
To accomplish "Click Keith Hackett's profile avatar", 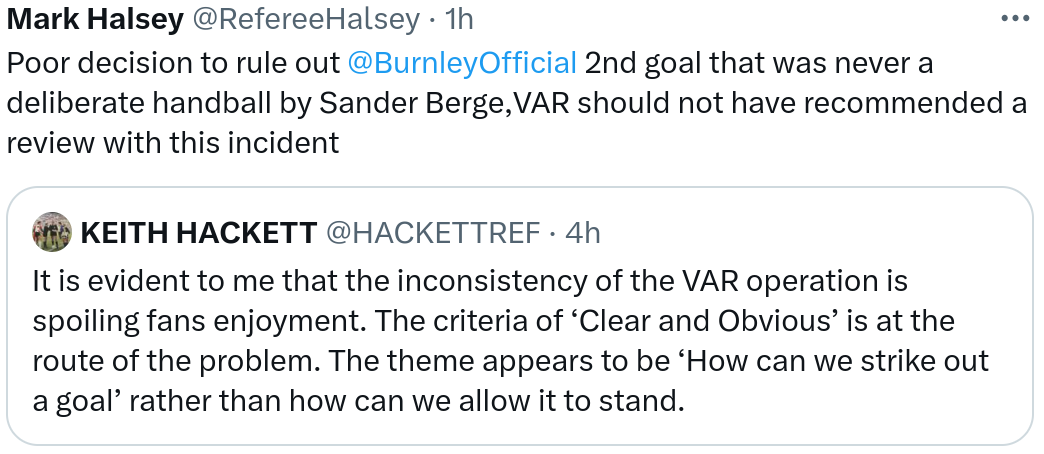I will click(x=53, y=232).
